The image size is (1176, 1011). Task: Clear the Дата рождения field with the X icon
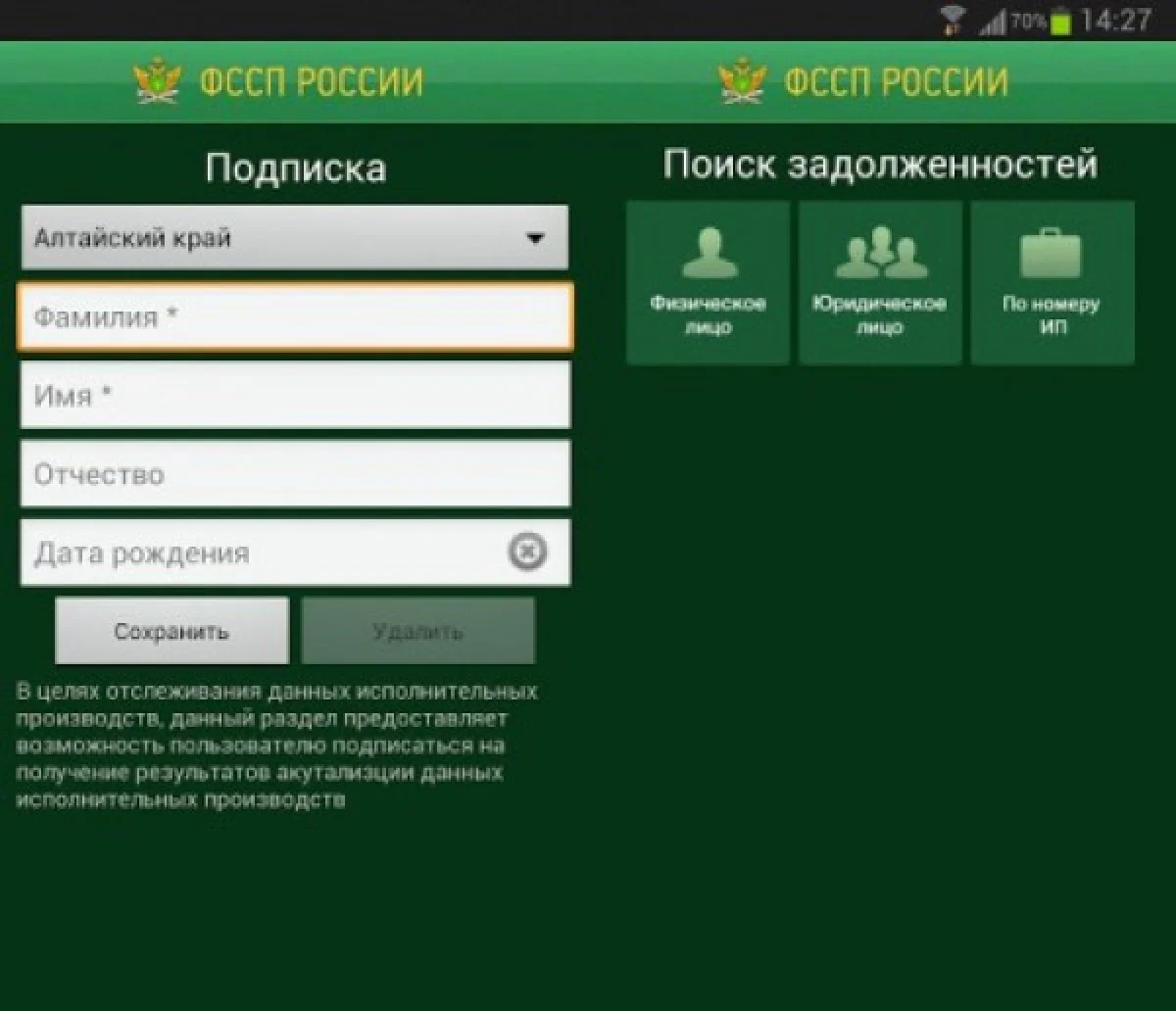527,553
